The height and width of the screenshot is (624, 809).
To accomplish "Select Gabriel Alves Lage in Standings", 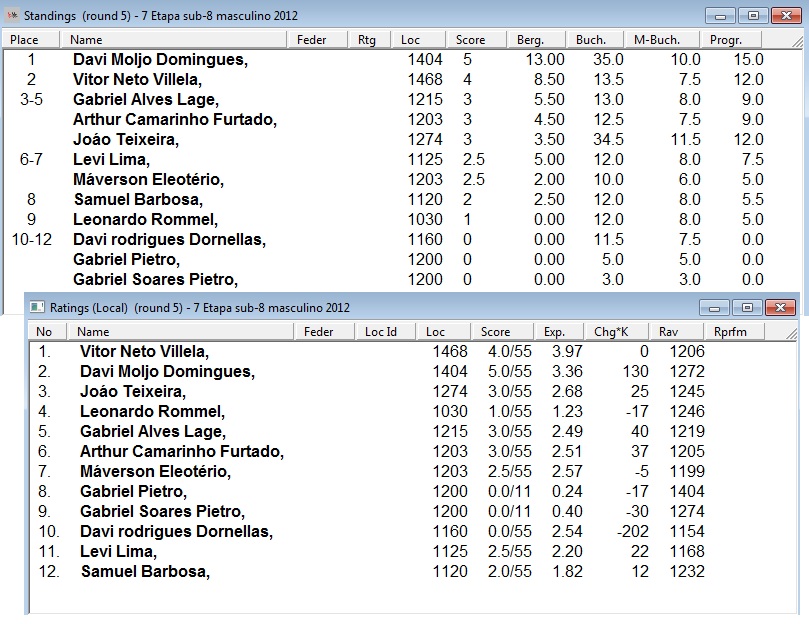I will 146,100.
